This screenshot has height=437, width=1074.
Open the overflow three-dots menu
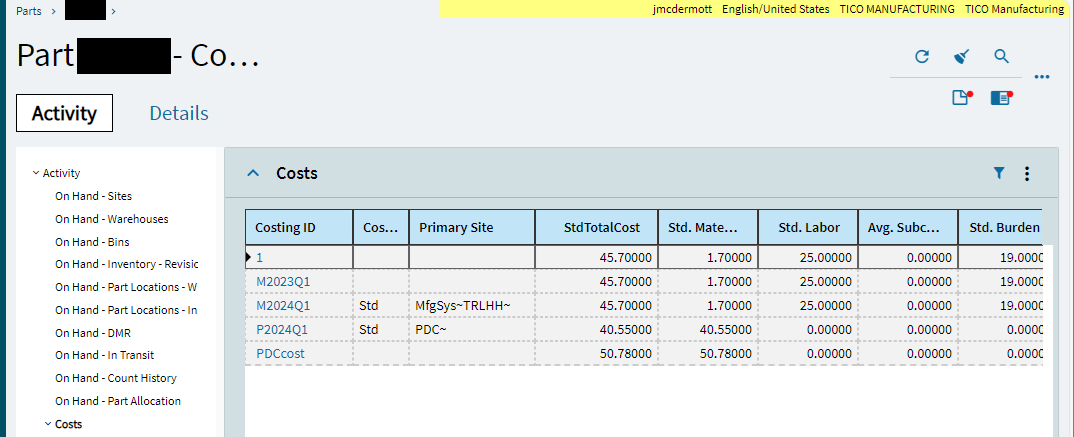(x=1042, y=77)
